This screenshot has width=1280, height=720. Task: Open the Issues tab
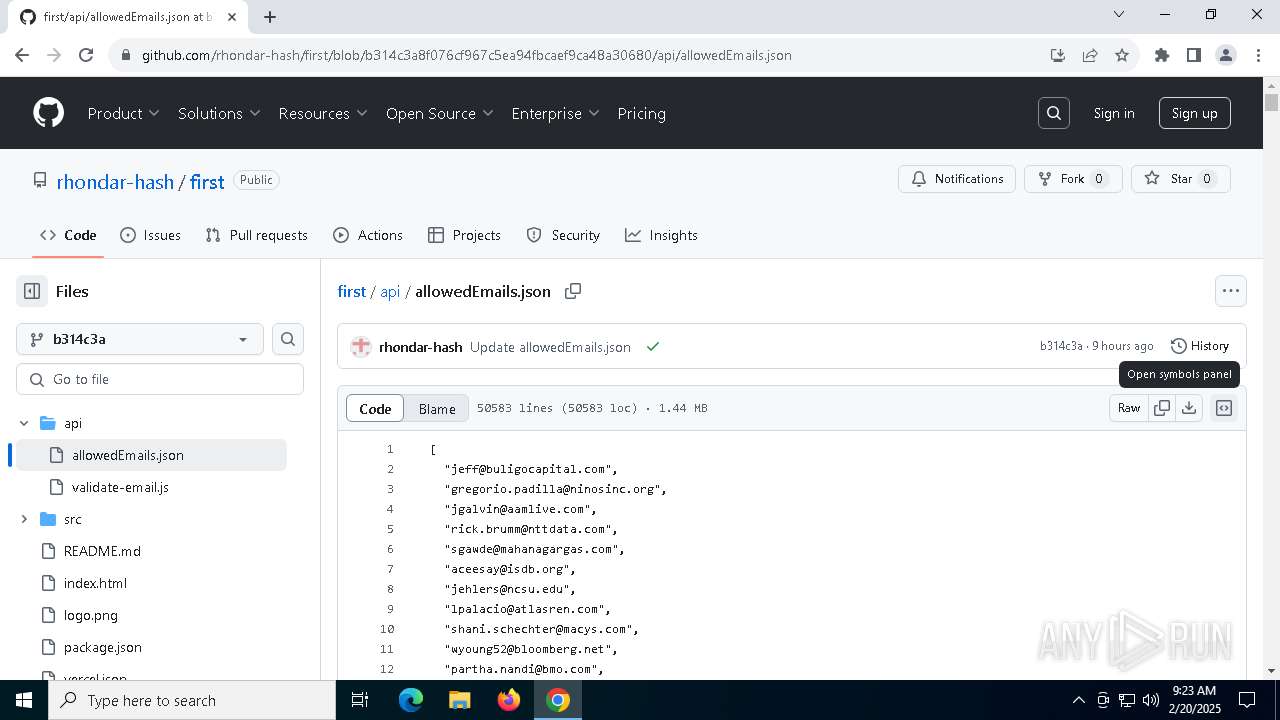point(150,235)
